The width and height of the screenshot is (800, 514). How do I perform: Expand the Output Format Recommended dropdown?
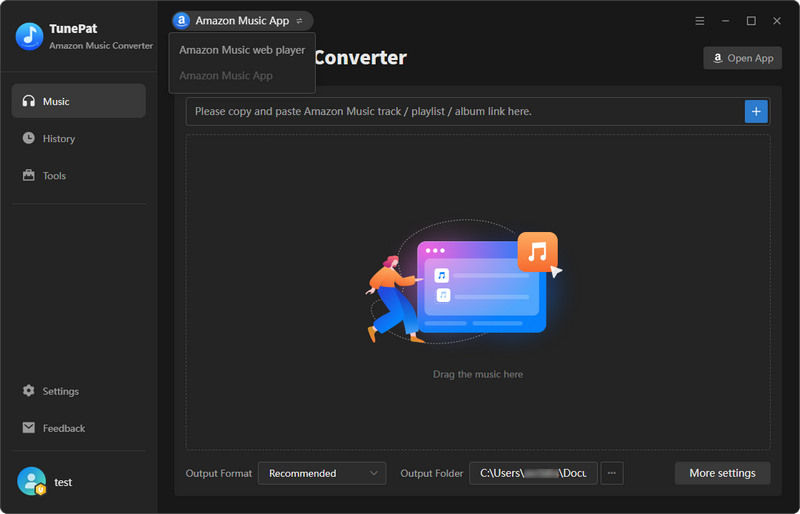[322, 473]
